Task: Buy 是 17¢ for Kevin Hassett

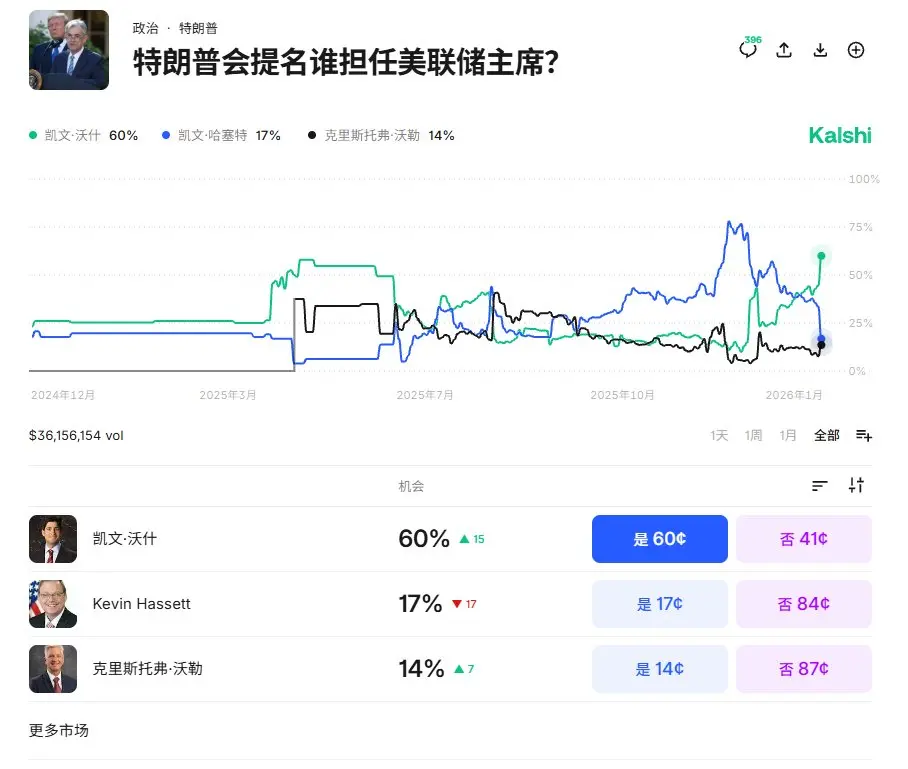Action: 660,604
